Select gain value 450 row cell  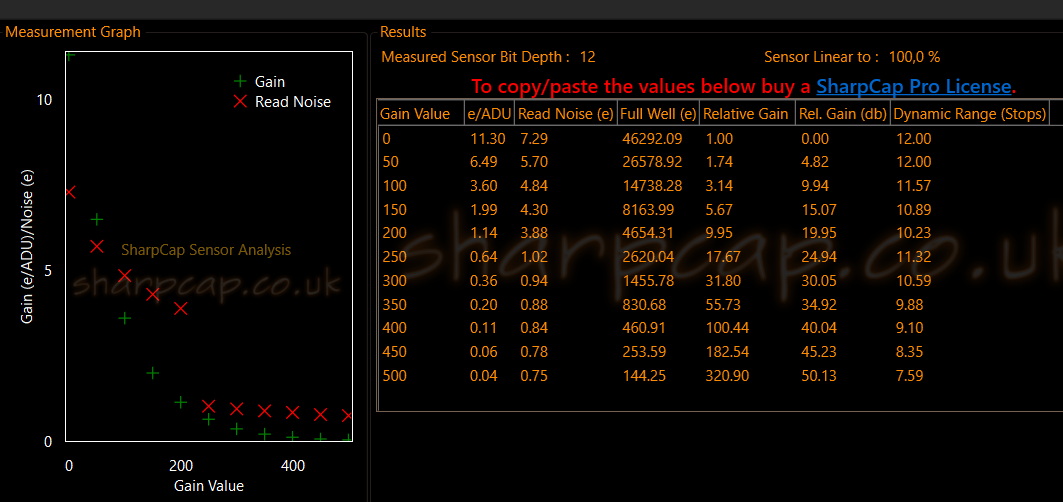(x=394, y=352)
